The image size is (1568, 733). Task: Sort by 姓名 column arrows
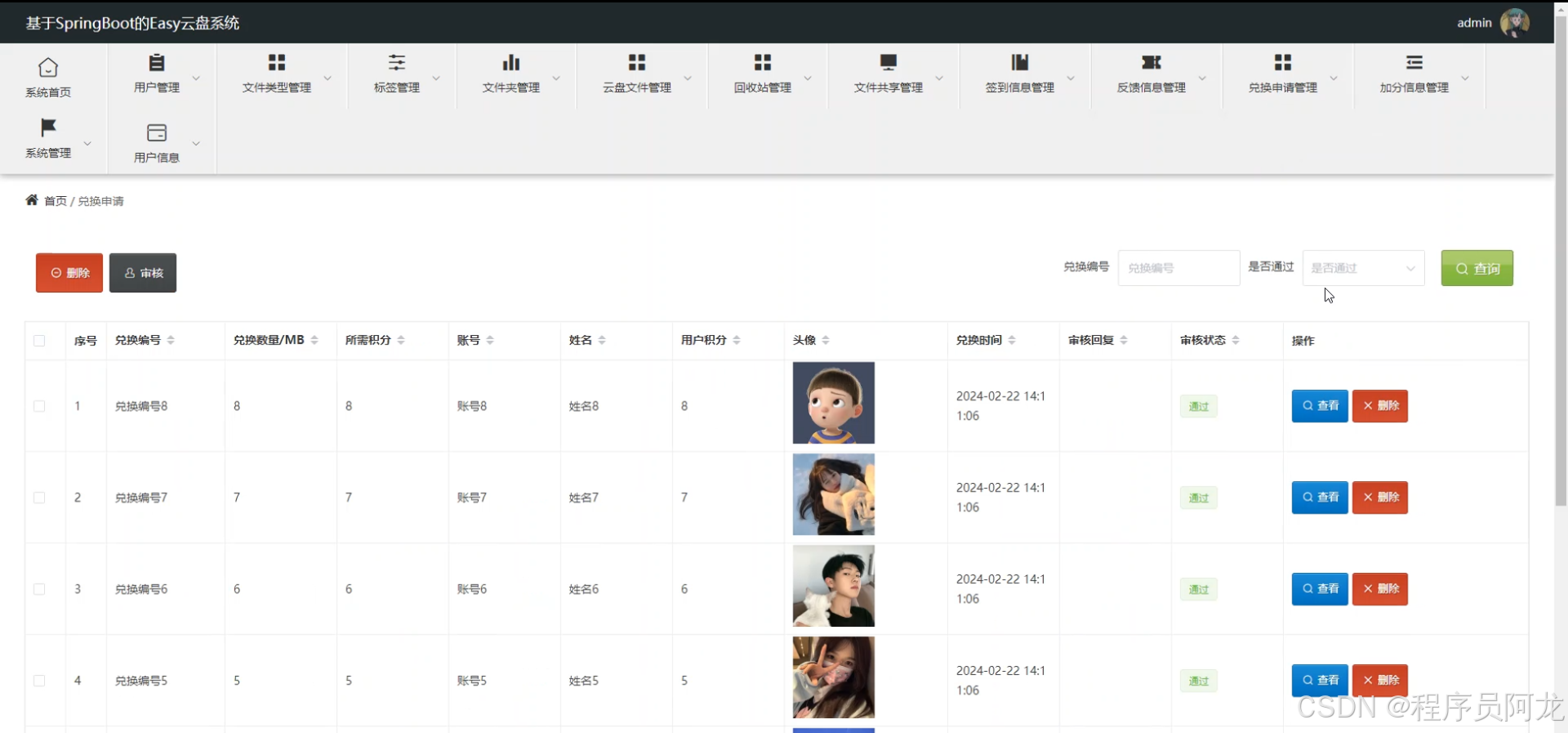coord(602,340)
